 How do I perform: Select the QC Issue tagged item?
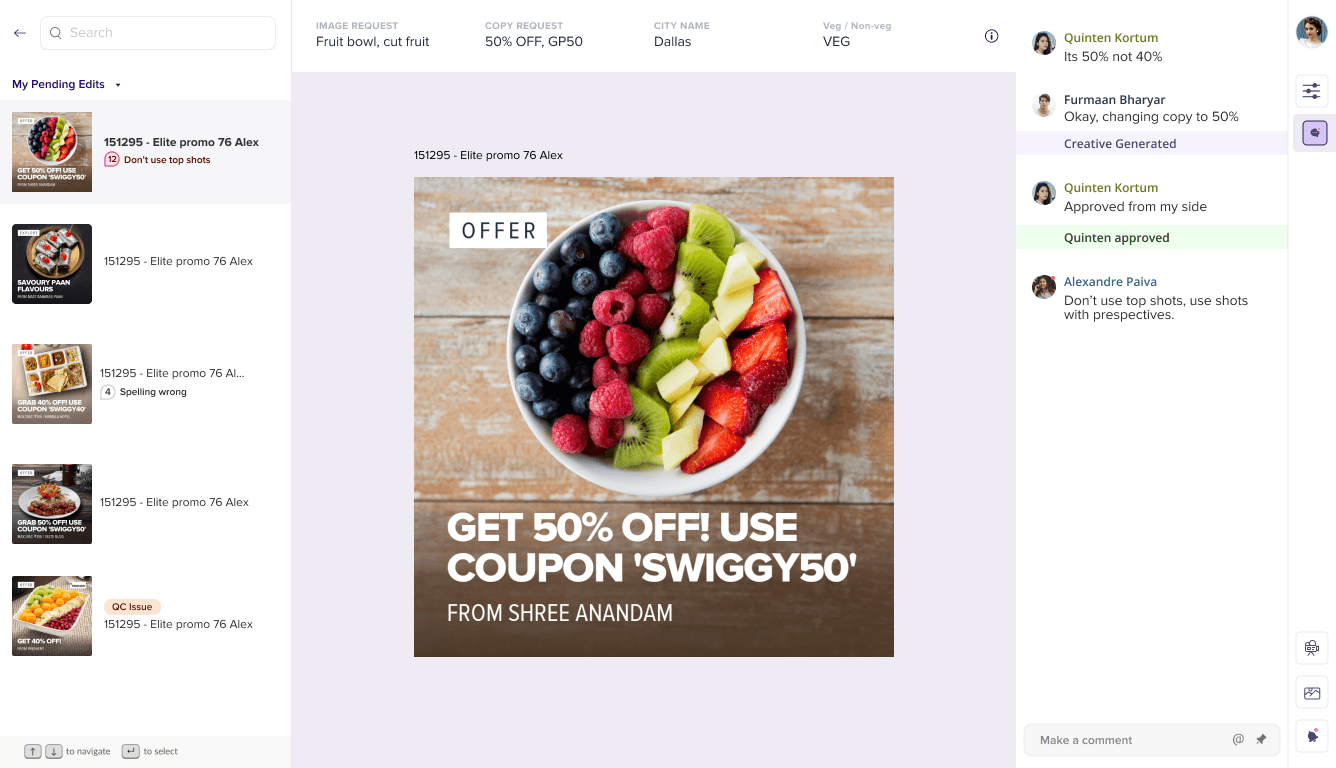pyautogui.click(x=145, y=616)
